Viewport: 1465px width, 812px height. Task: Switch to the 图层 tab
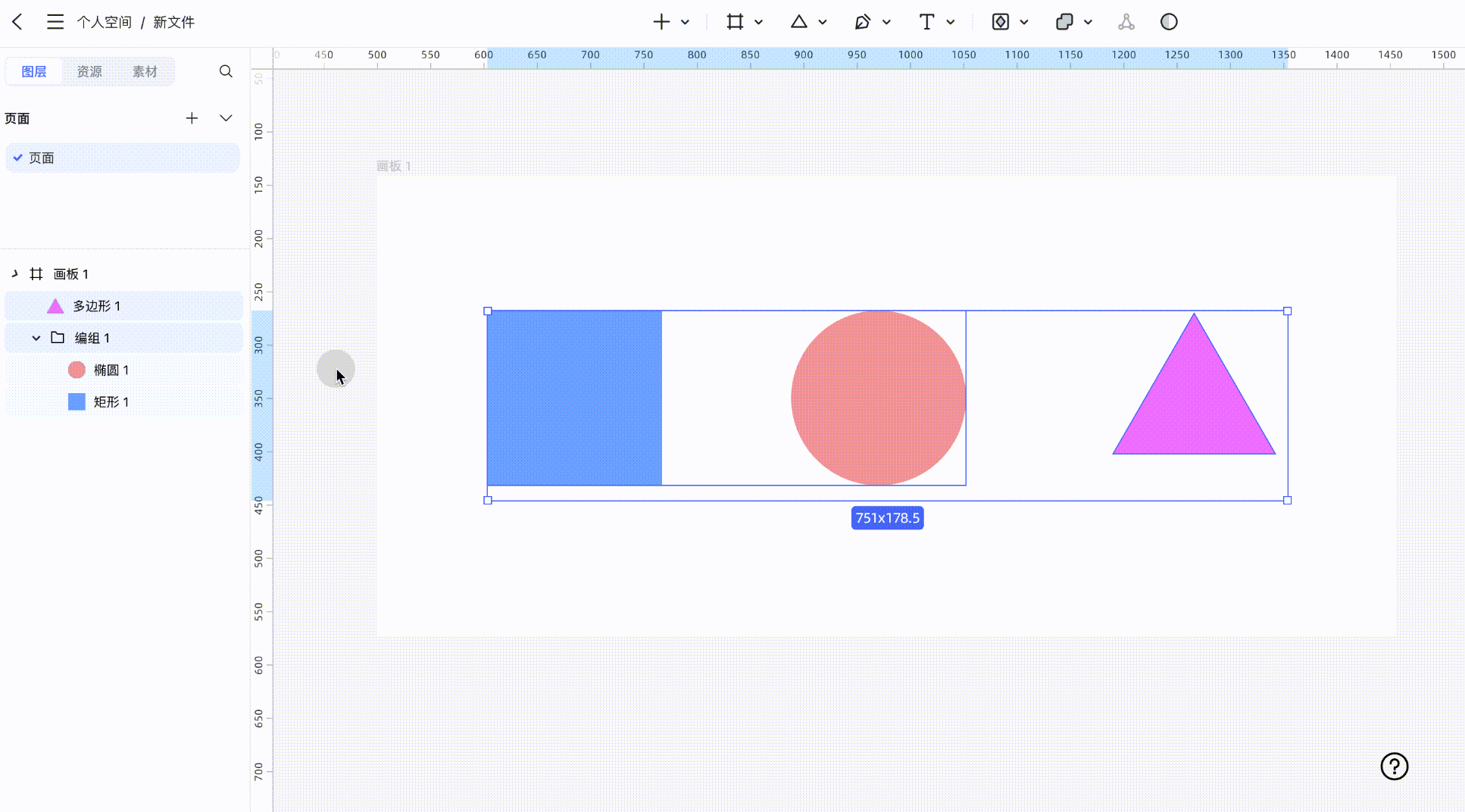(34, 71)
